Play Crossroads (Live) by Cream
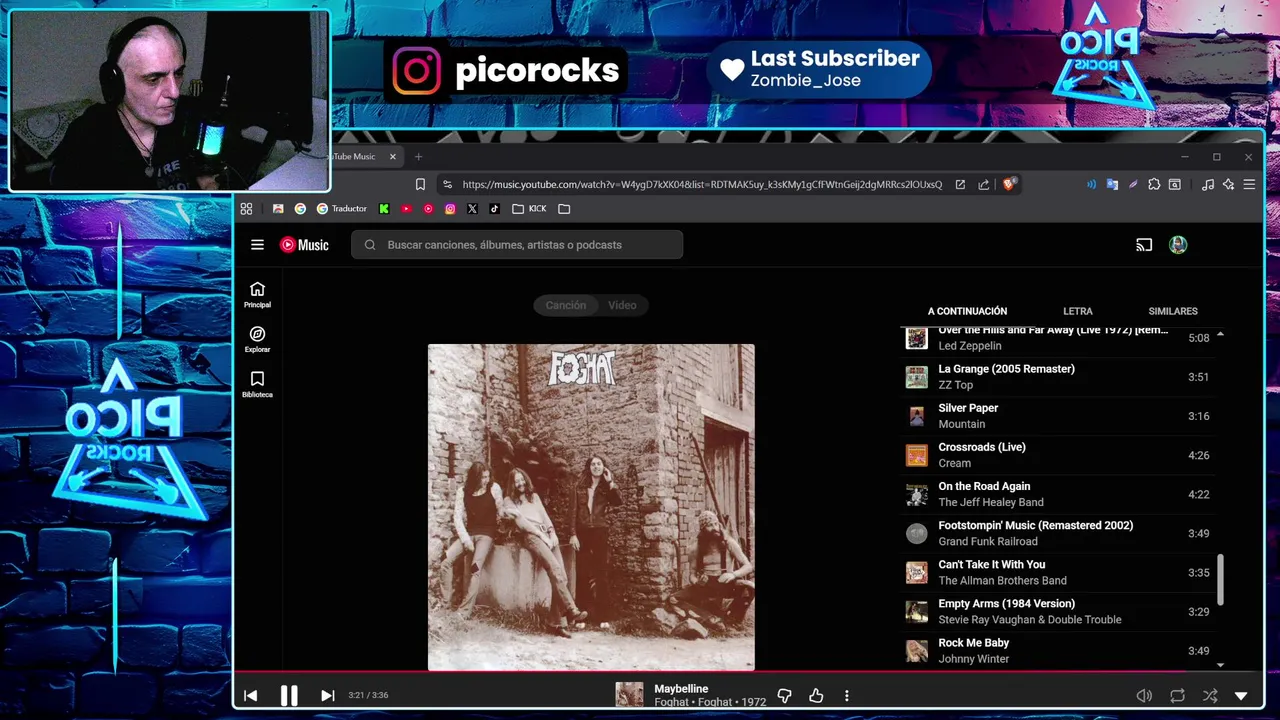Screen dimensions: 1280x720 pos(1058,455)
